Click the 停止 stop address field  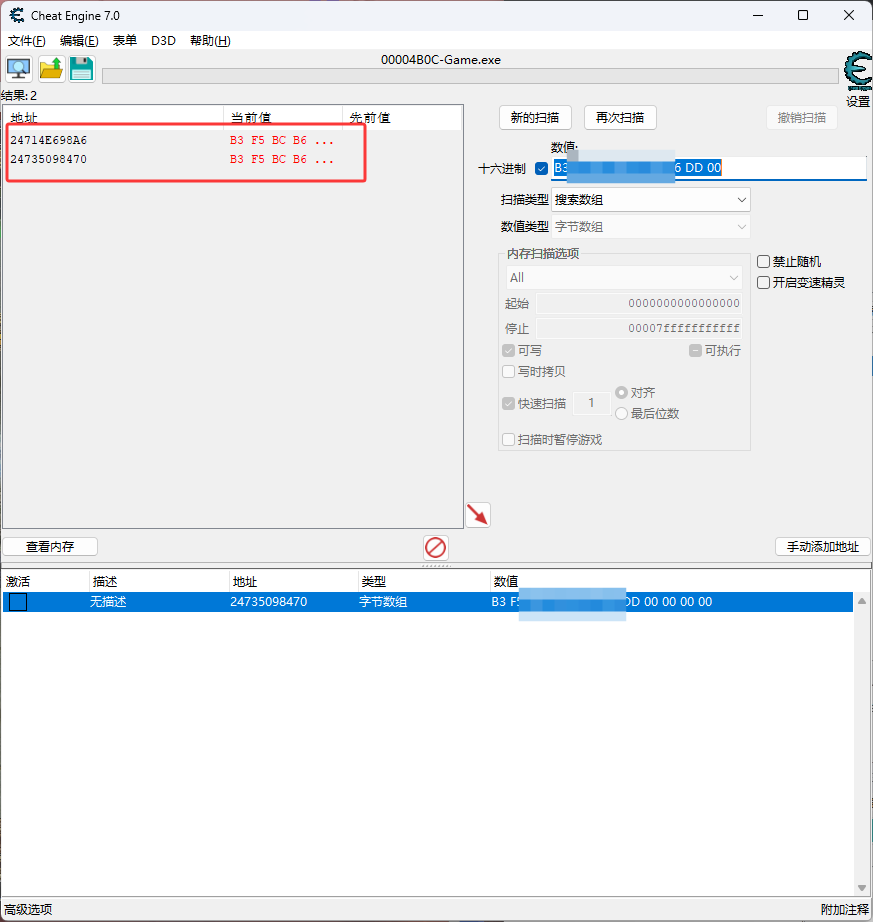(x=639, y=328)
